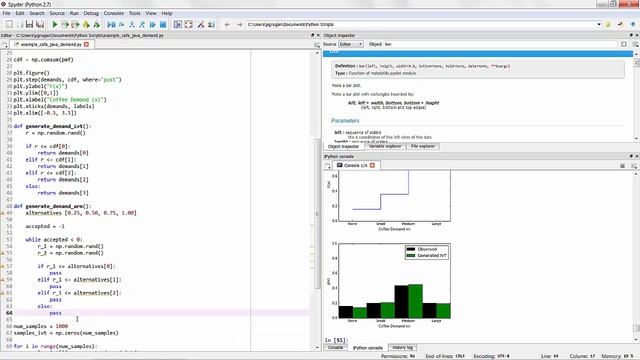The width and height of the screenshot is (640, 360).
Task: Switch to the bottom Console tab
Action: tap(336, 347)
